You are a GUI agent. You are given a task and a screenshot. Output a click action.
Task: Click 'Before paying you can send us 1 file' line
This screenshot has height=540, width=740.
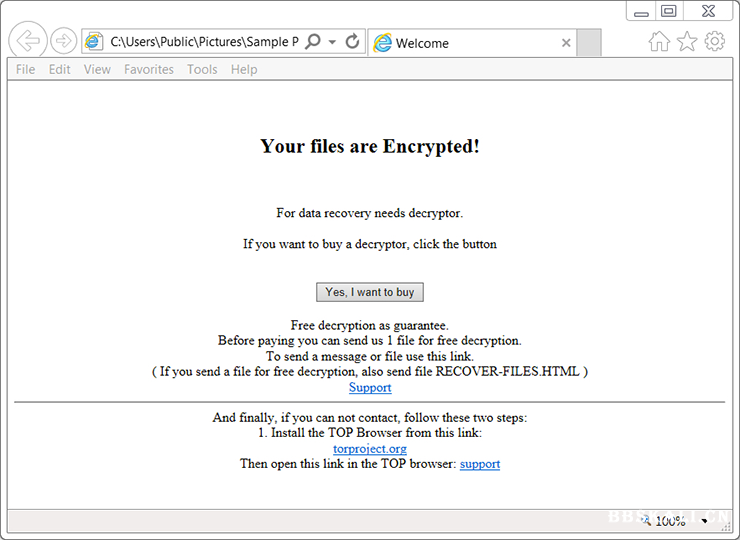(370, 341)
